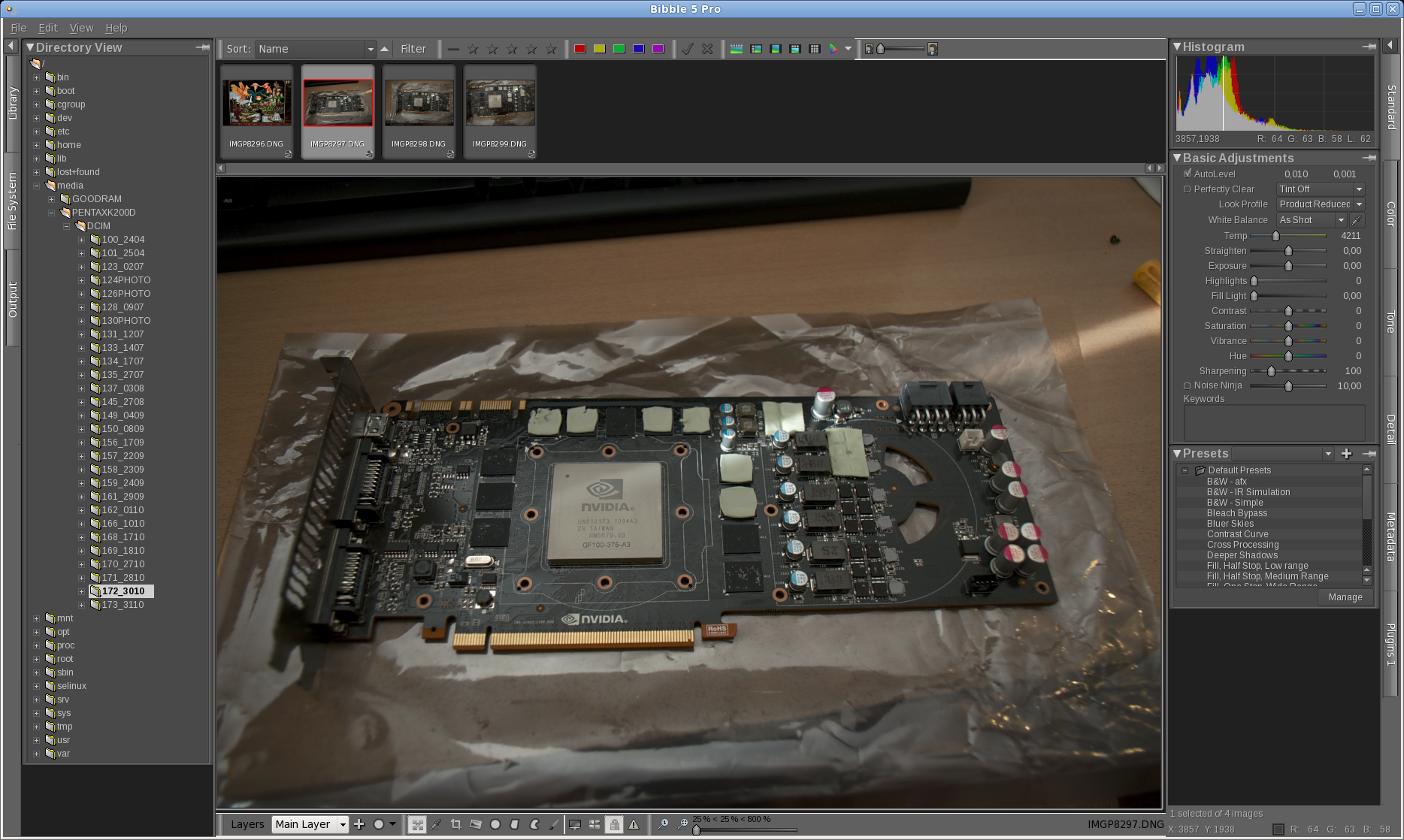Open the Tint Off dropdown
Image resolution: width=1404 pixels, height=840 pixels.
(x=1321, y=189)
